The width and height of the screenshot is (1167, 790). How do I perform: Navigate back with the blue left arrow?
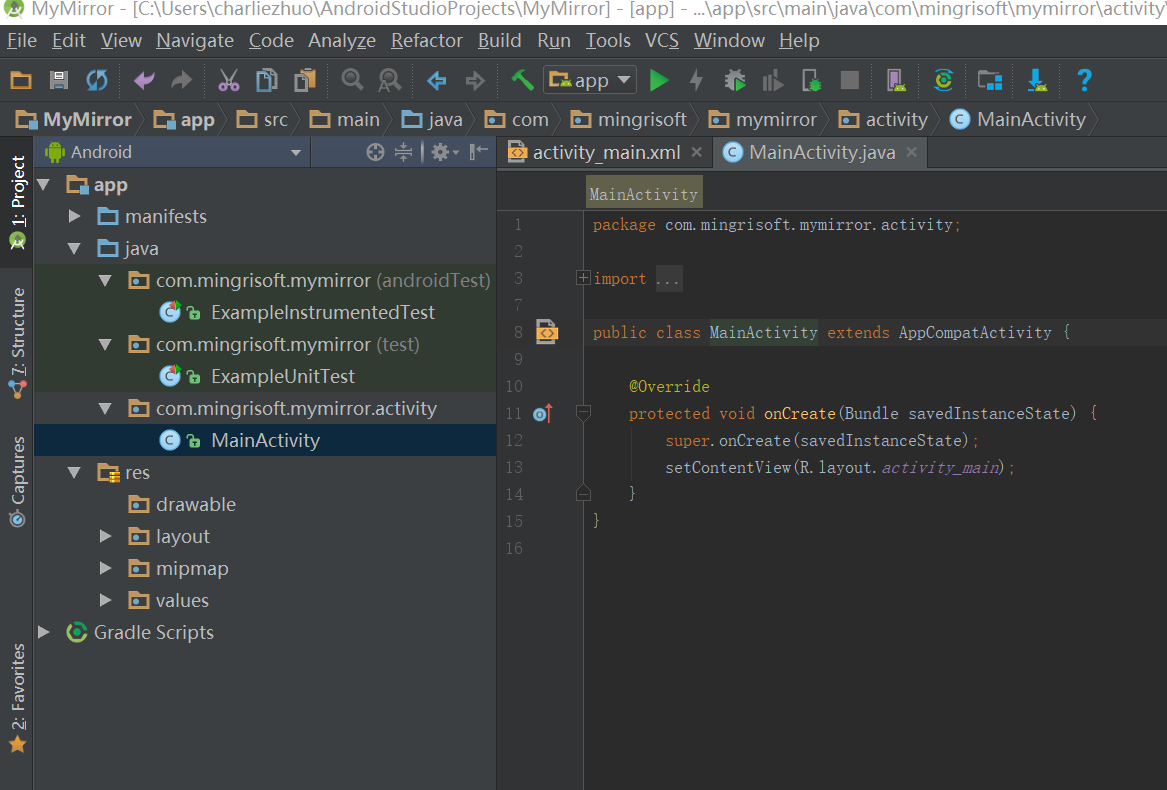pos(437,80)
